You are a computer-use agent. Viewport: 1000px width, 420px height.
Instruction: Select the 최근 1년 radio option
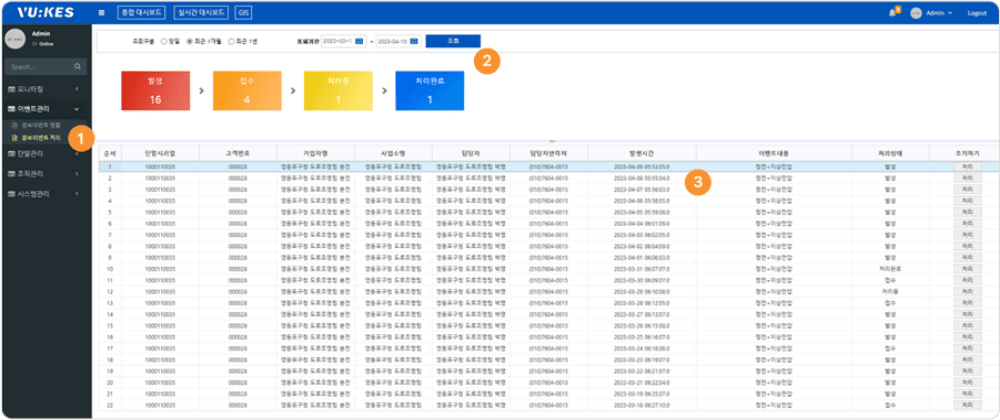(x=232, y=41)
